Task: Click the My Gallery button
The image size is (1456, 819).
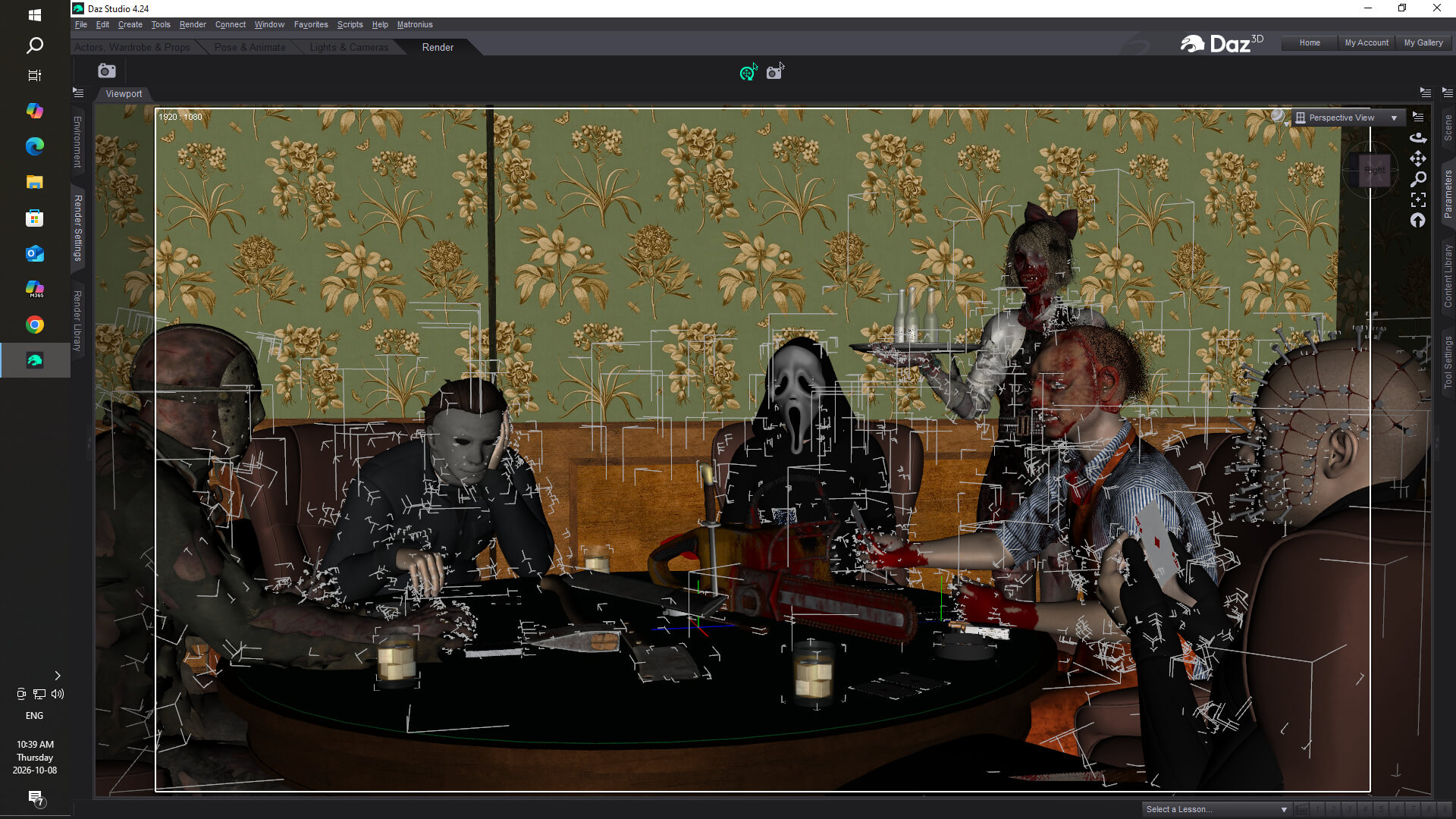Action: click(x=1423, y=42)
